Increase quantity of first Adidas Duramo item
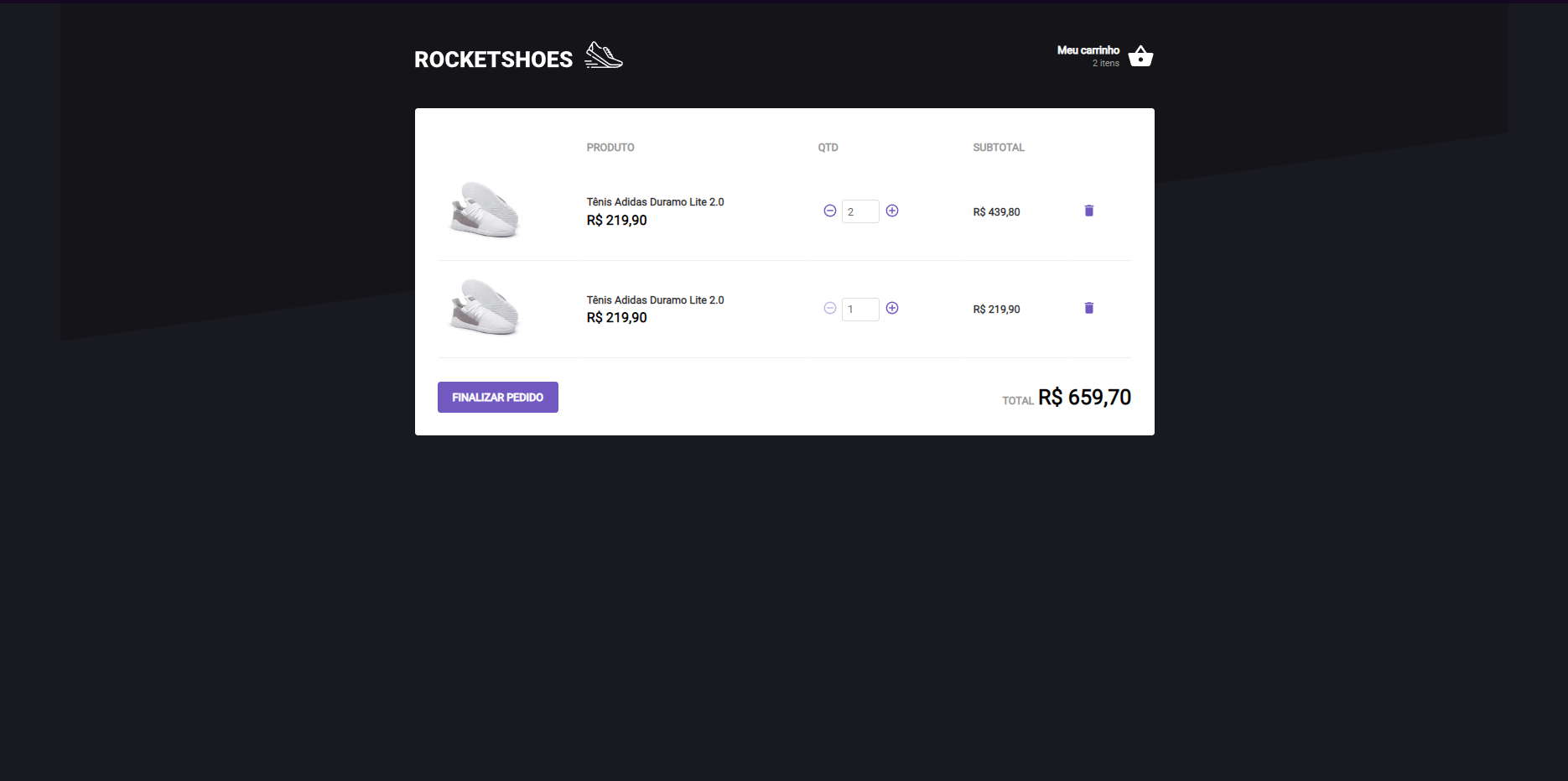The image size is (1568, 781). point(892,211)
